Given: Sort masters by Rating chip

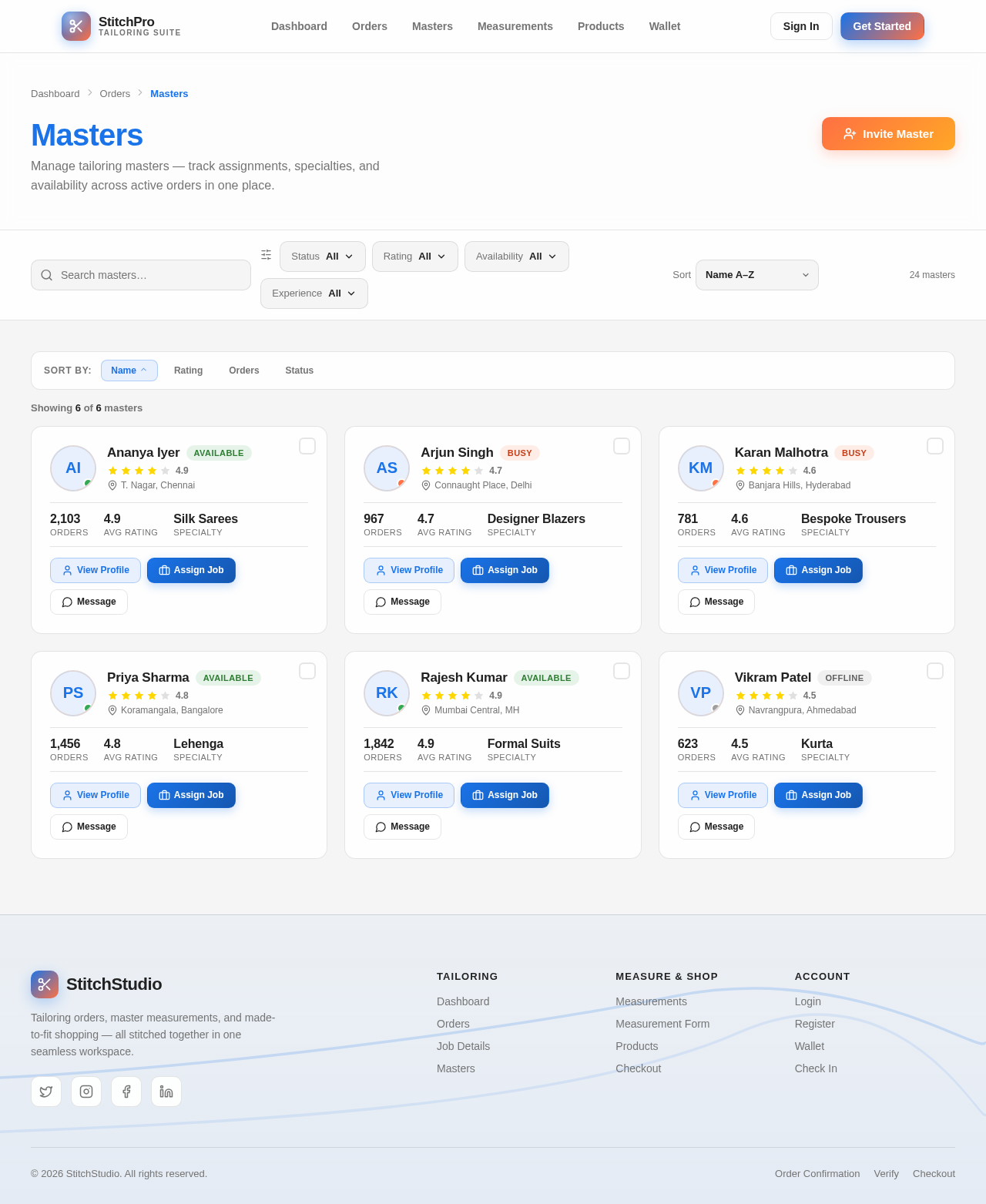Looking at the screenshot, I should (188, 371).
